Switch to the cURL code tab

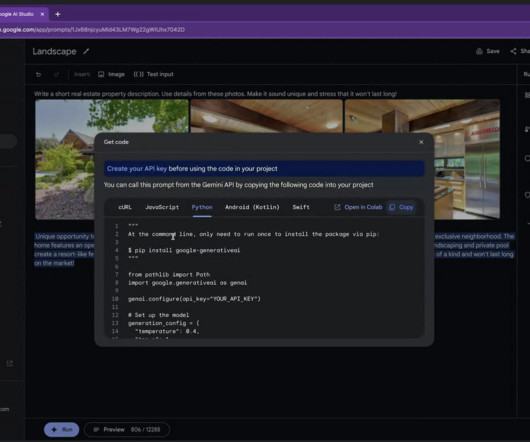click(x=125, y=207)
